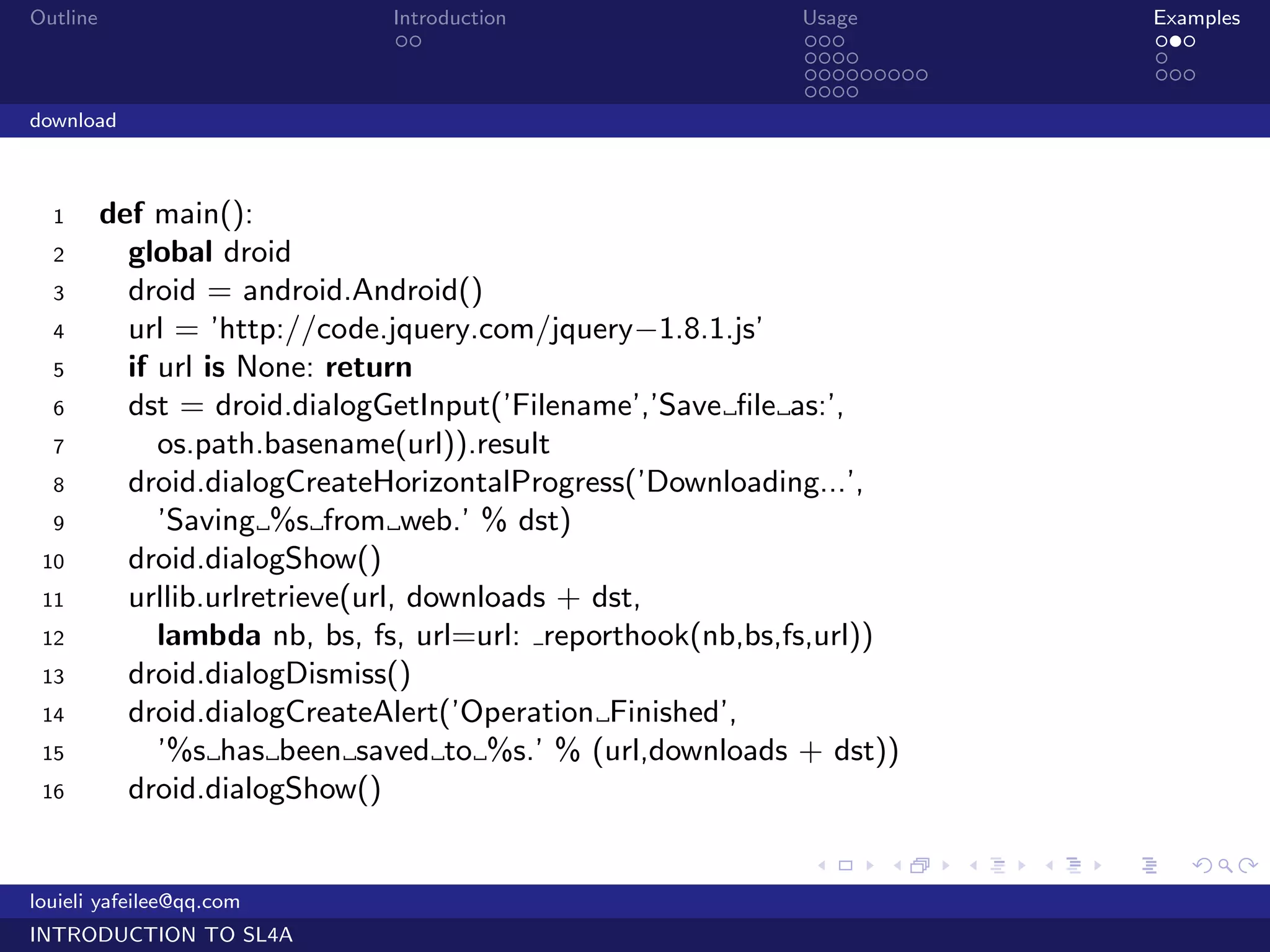The image size is (1270, 952).
Task: Click the subsection navigation icon
Action: coord(998,865)
